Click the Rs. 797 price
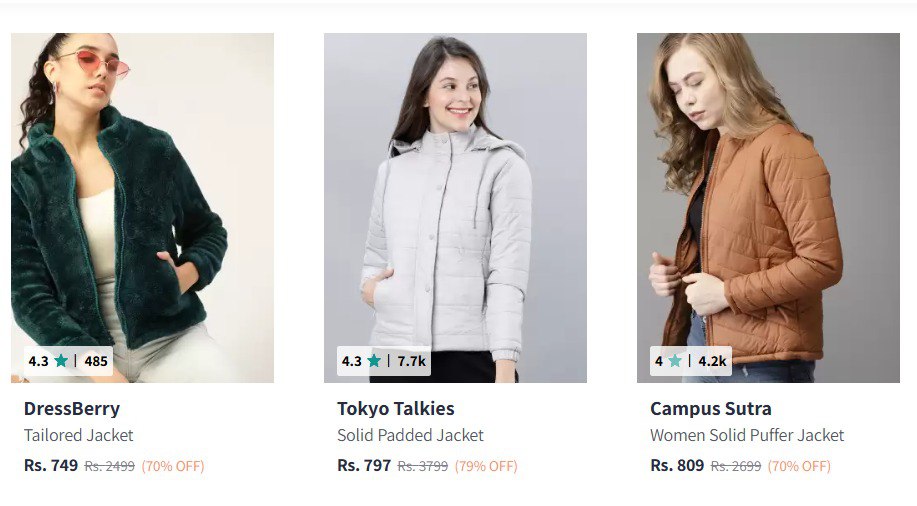917x506 pixels. click(364, 465)
